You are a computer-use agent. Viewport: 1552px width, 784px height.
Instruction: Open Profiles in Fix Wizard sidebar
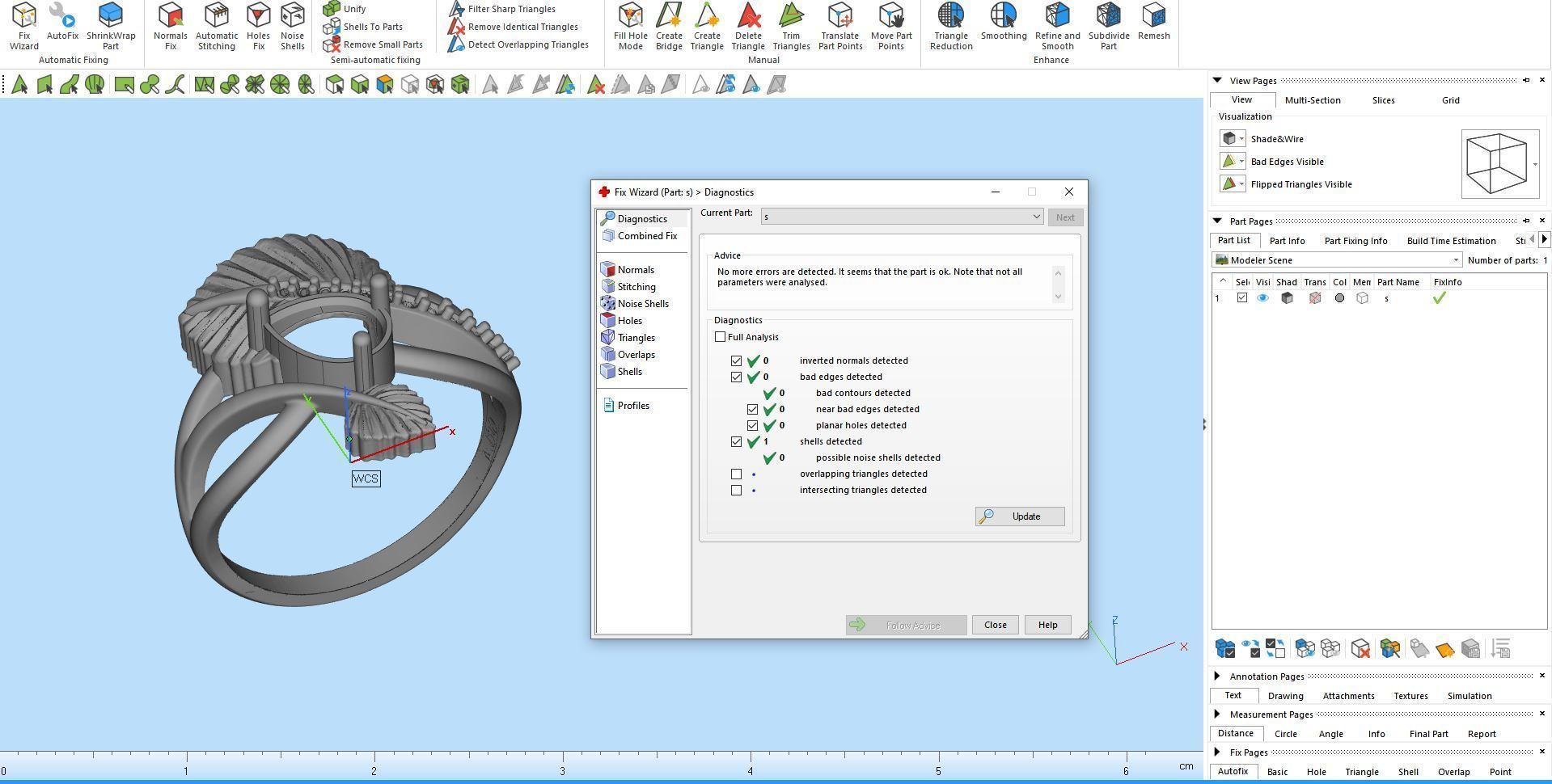625,406
